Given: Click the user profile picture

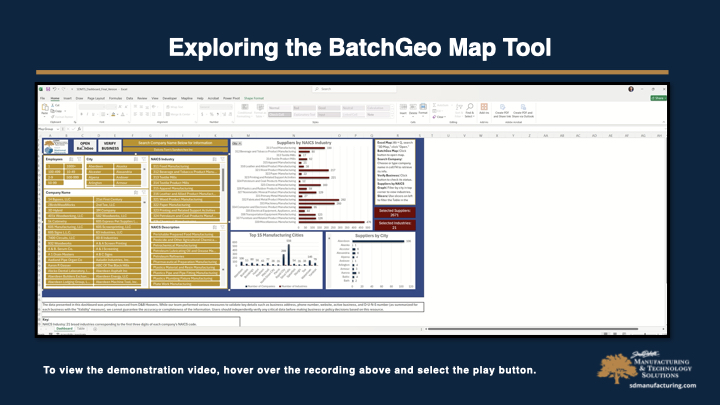Looking at the screenshot, I should click(x=631, y=89).
